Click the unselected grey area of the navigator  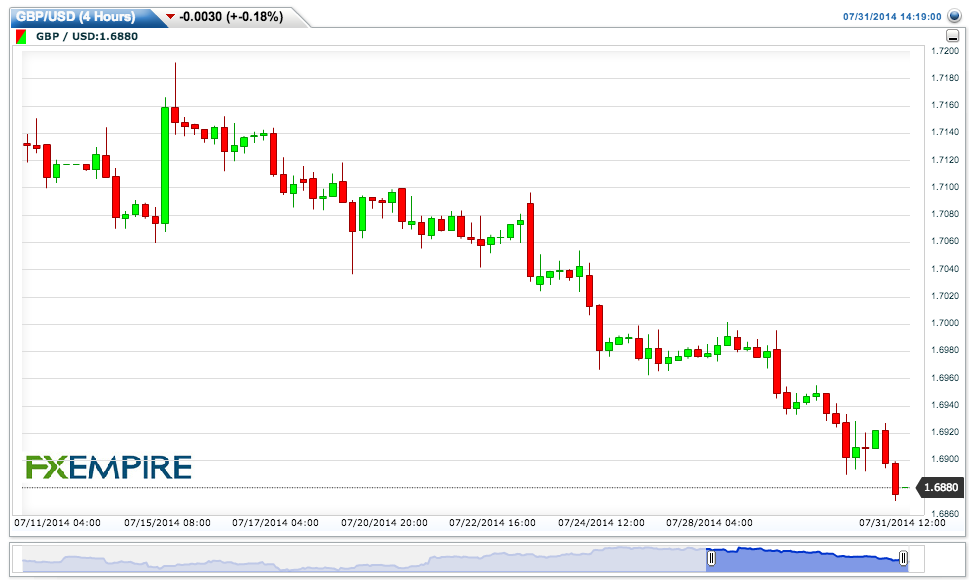(x=364, y=559)
